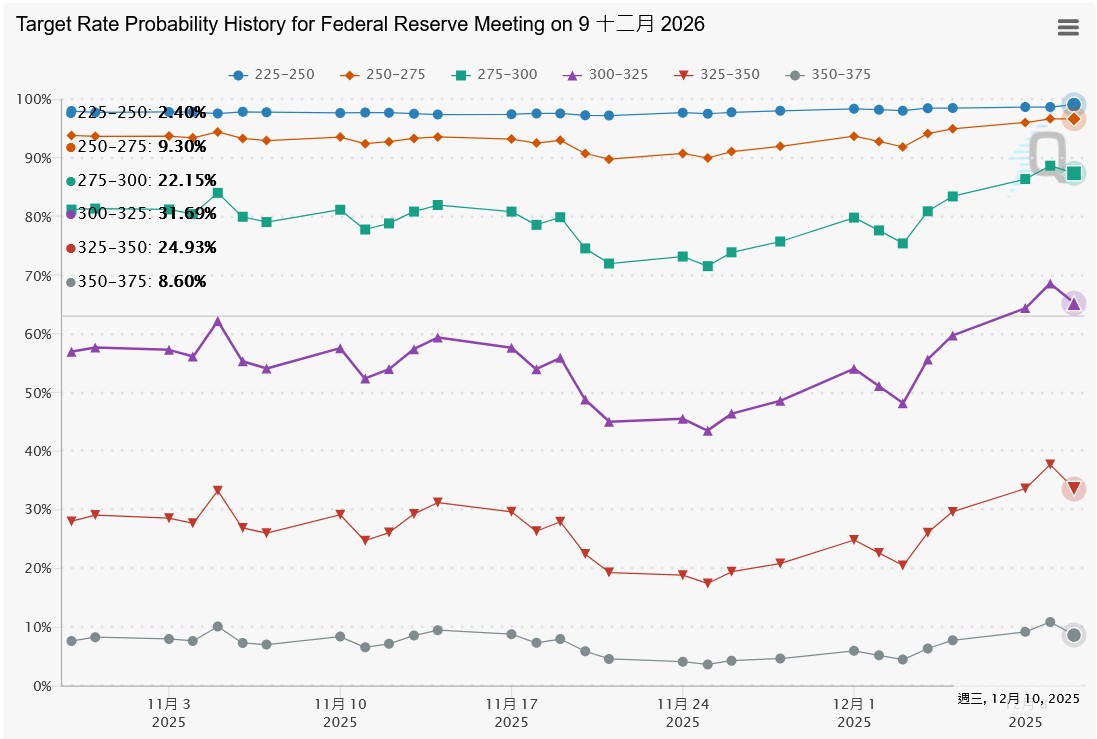The image size is (1097, 739).
Task: Open the chart hamburger context menu
Action: click(1068, 28)
